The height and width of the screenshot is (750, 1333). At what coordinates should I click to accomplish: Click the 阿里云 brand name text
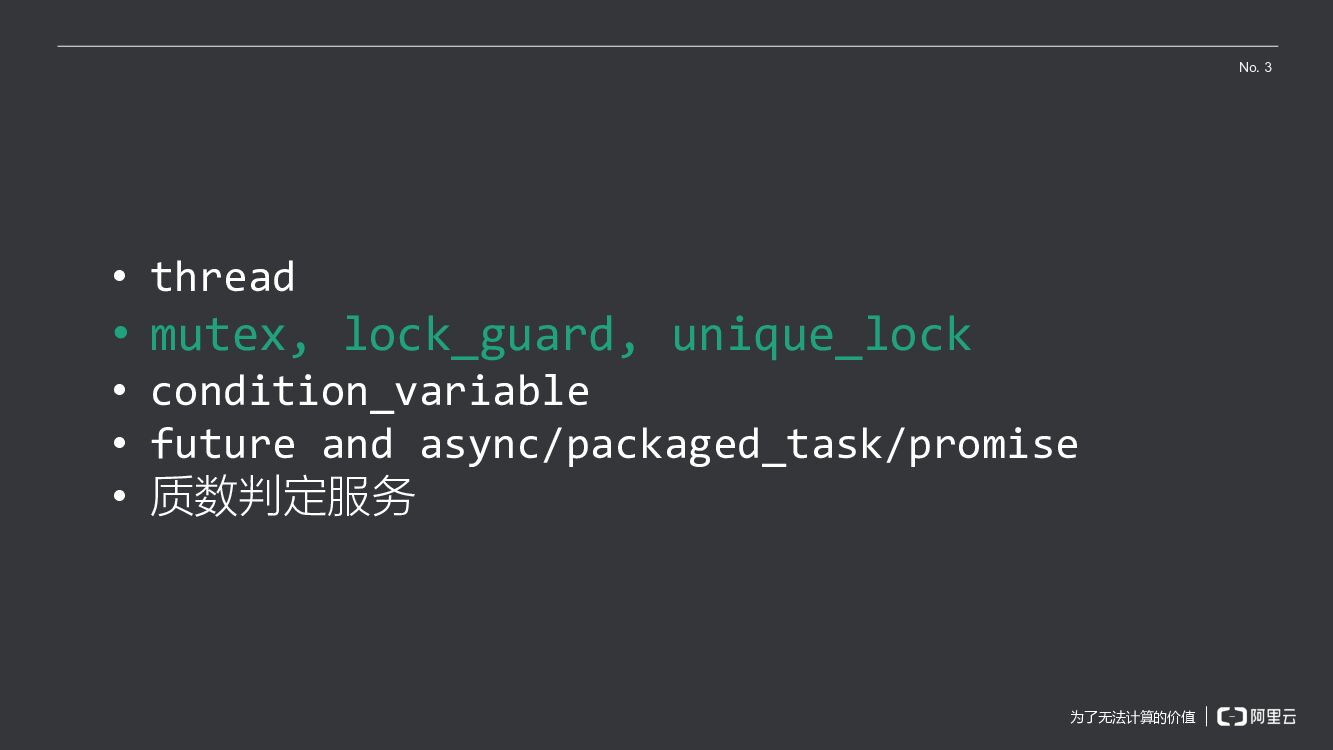(x=1273, y=716)
